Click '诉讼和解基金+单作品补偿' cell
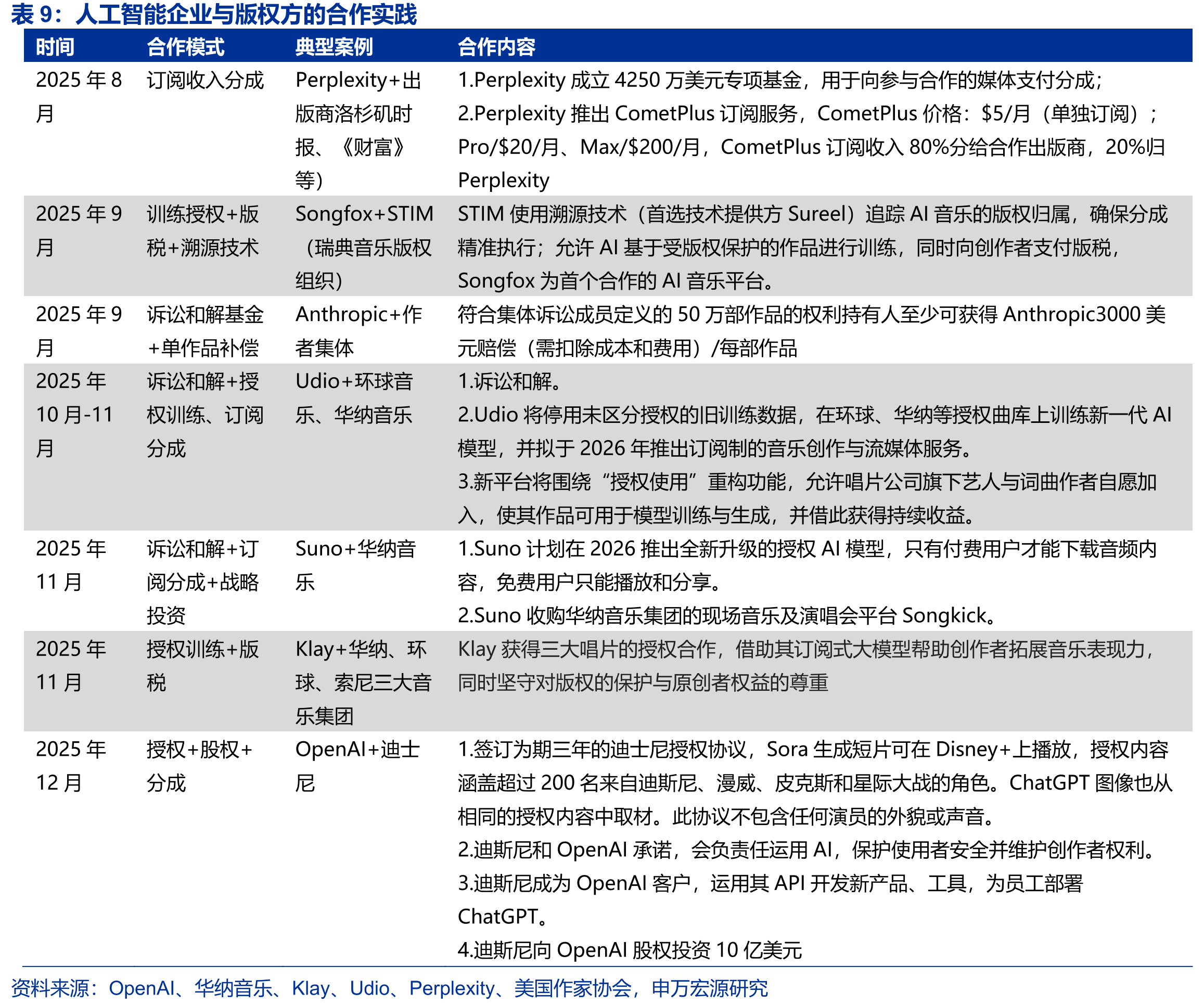Screen dimensions: 1204x1005 (x=205, y=331)
